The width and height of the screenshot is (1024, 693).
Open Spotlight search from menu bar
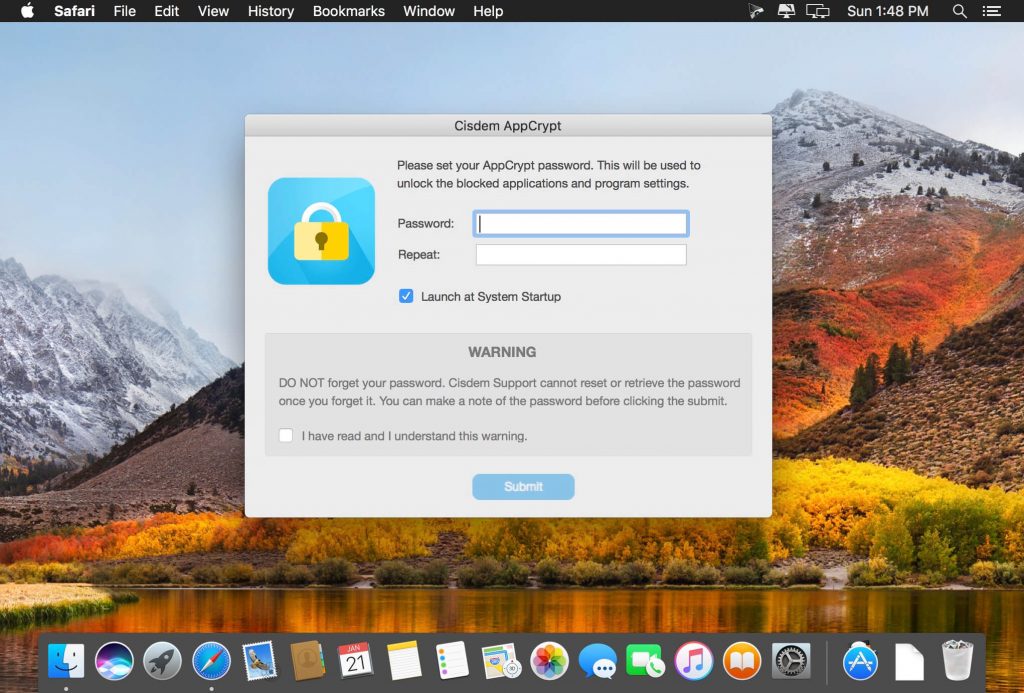(960, 11)
